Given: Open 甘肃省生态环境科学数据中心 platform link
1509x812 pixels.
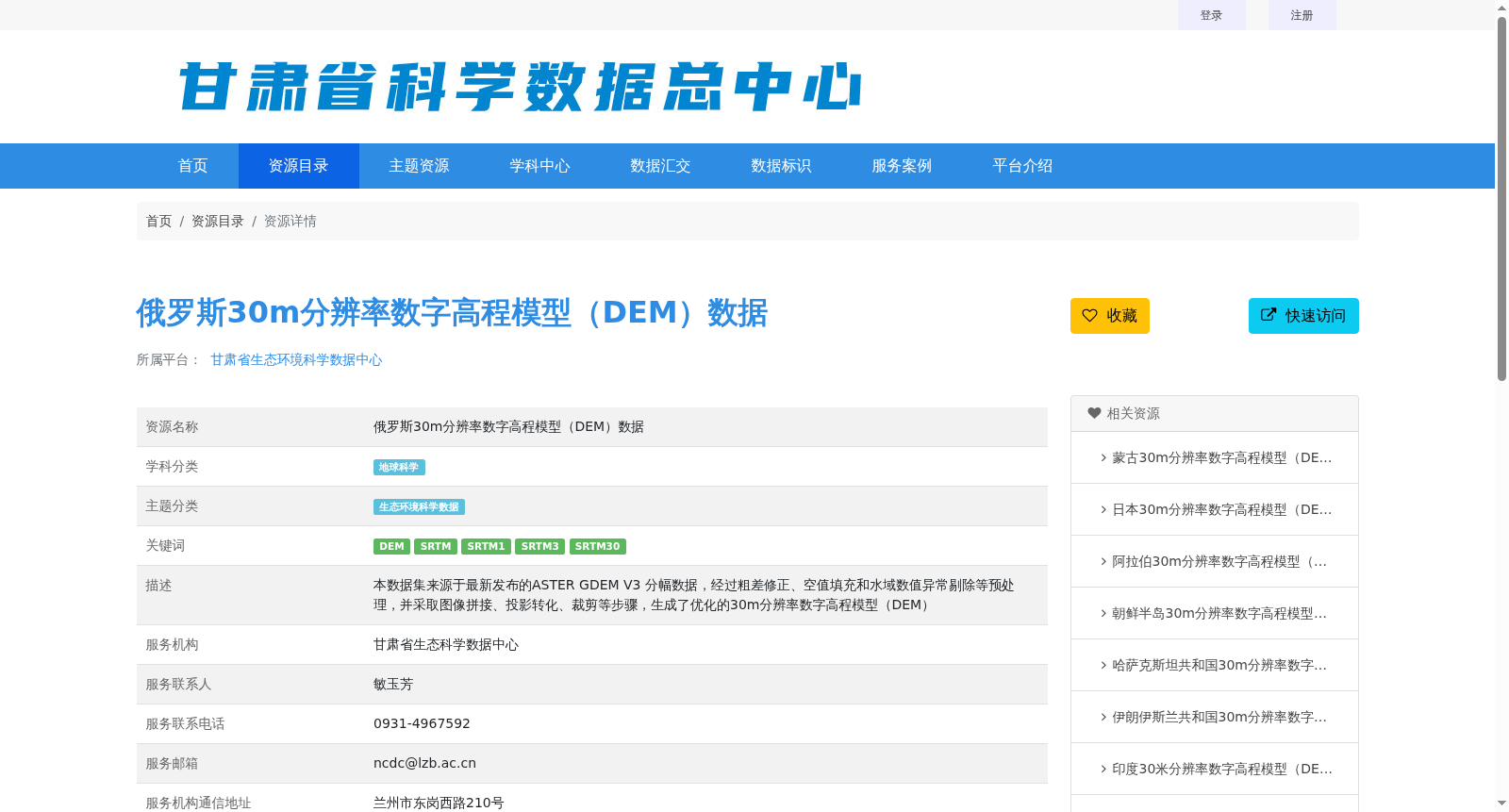Looking at the screenshot, I should 296,359.
